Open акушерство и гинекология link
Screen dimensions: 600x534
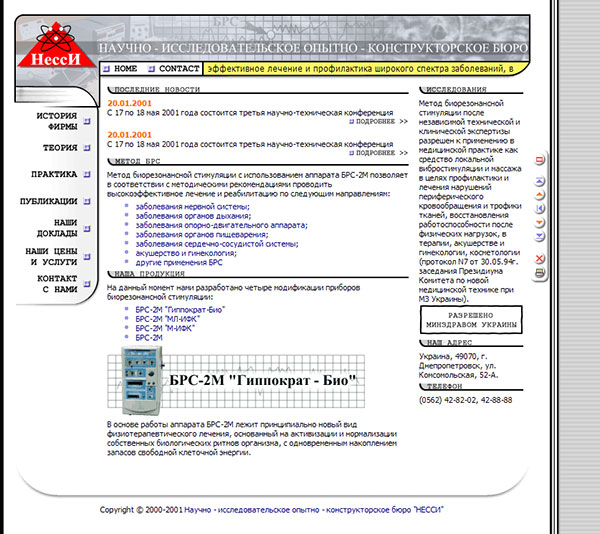click(186, 253)
